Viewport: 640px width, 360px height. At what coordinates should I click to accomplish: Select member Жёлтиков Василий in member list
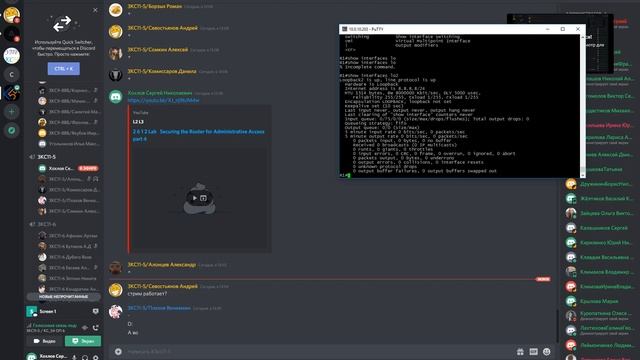[x=600, y=198]
